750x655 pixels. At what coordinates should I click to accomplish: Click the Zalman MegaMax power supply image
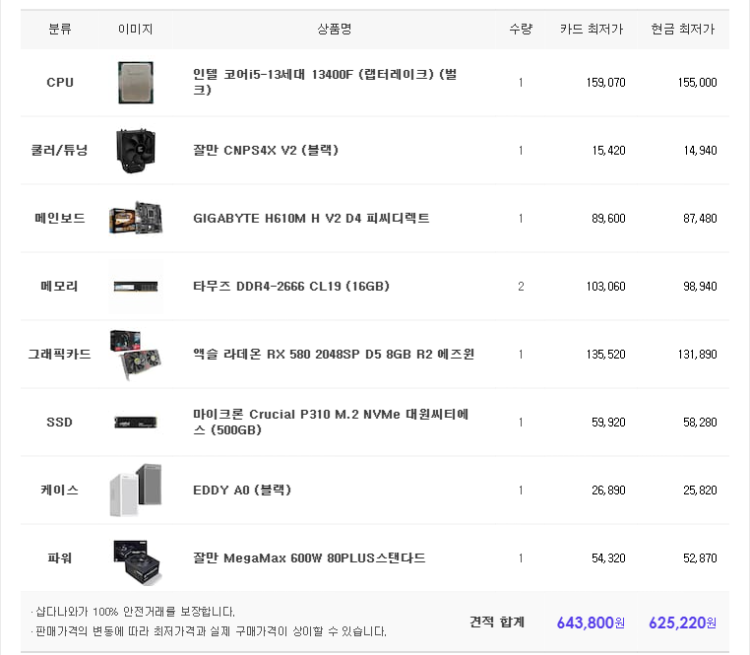click(x=137, y=562)
